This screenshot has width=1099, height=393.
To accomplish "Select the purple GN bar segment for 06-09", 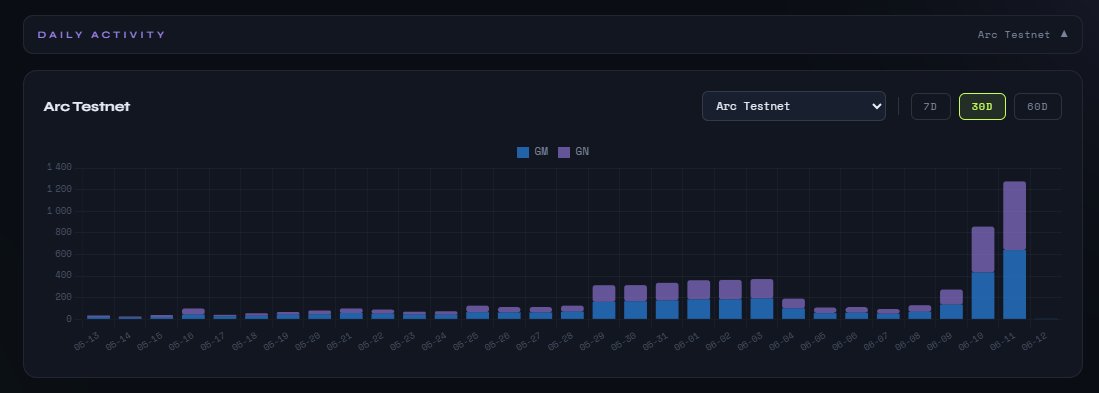I will click(x=951, y=297).
